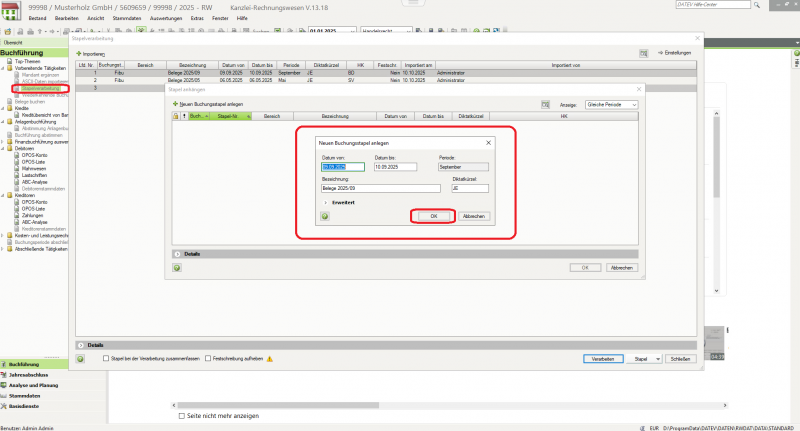Expand the Erweitert section in dialog
This screenshot has height=431, width=800.
[x=326, y=202]
